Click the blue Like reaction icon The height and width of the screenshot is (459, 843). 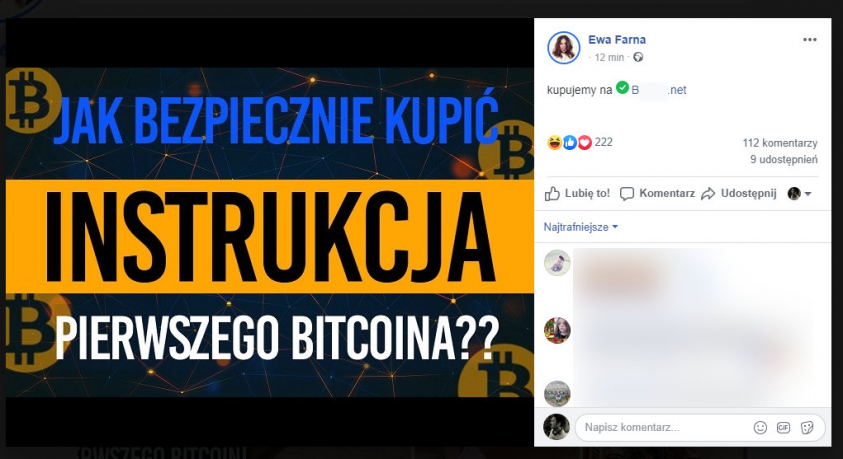tap(570, 142)
